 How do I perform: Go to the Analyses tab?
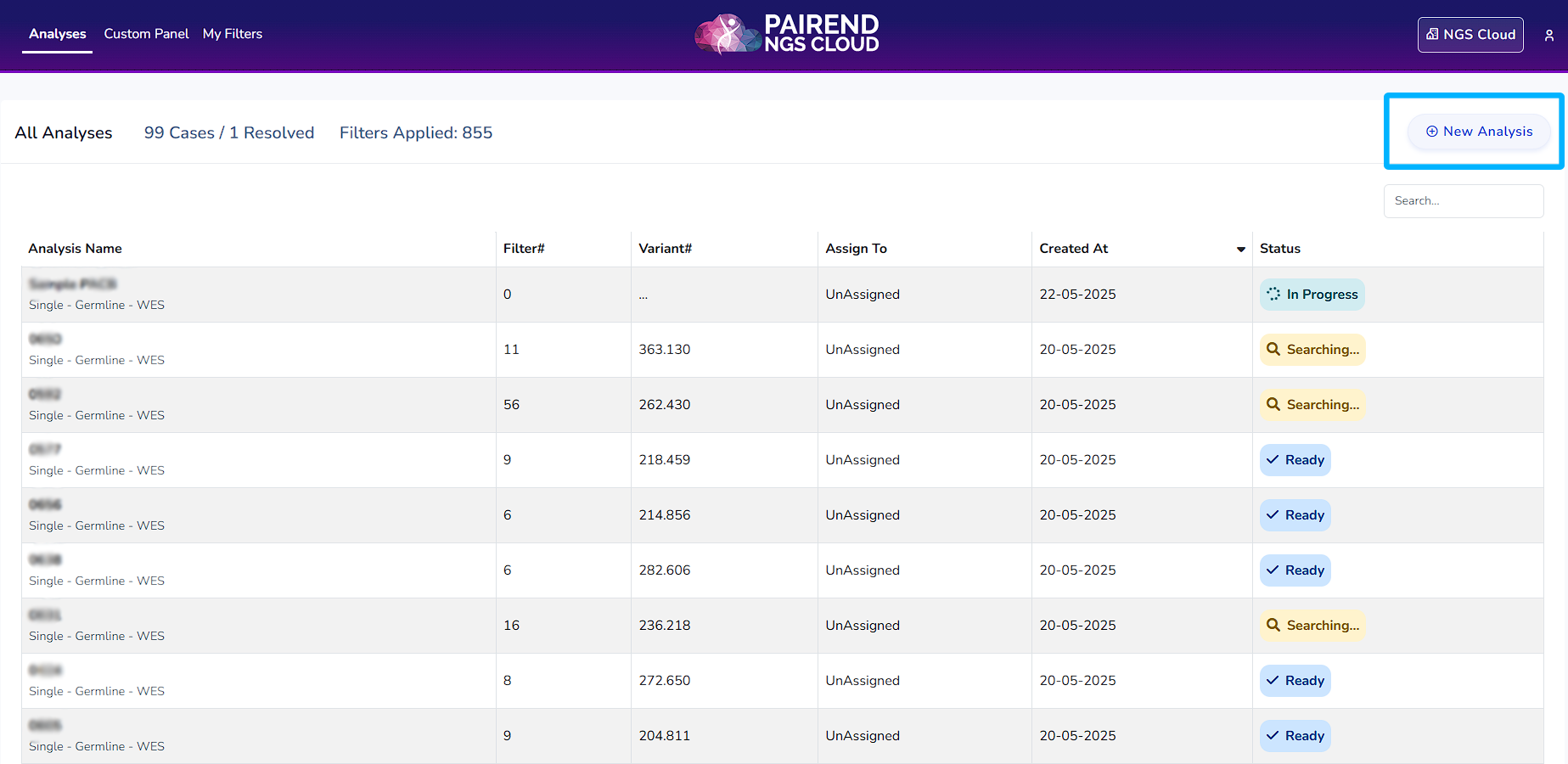57,34
